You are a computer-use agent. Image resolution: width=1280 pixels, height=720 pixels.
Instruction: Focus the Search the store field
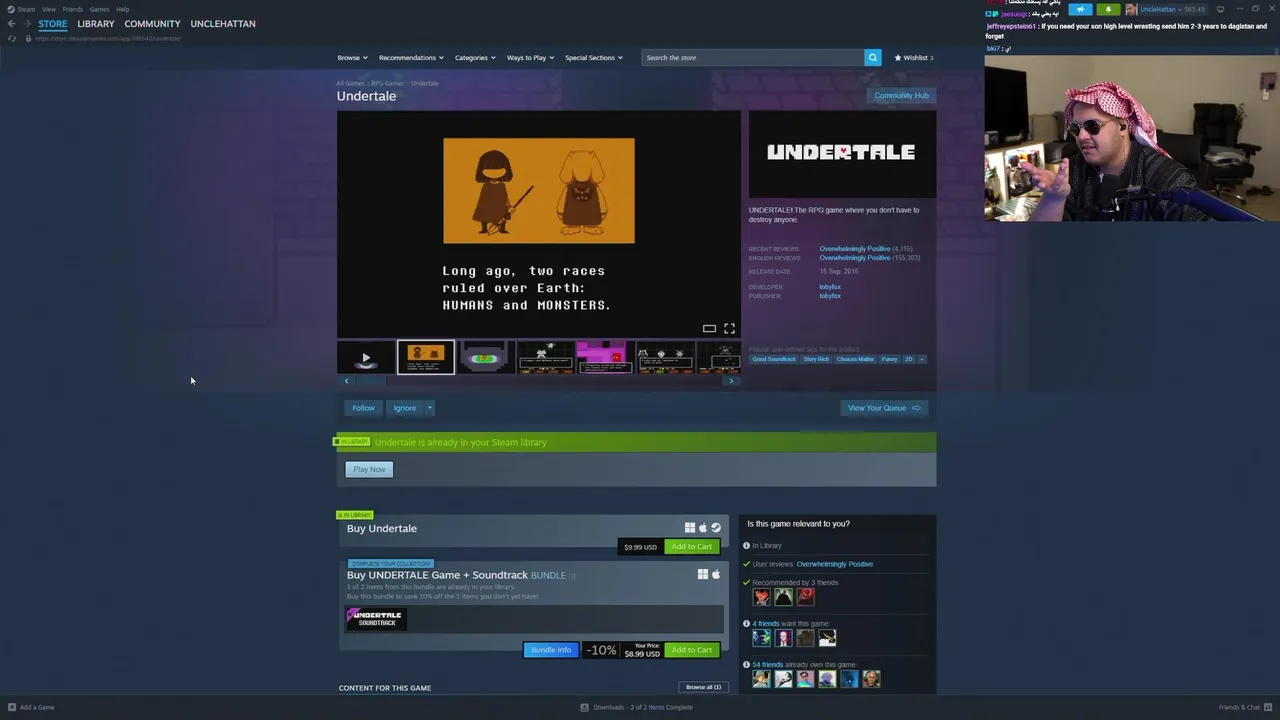coord(753,58)
